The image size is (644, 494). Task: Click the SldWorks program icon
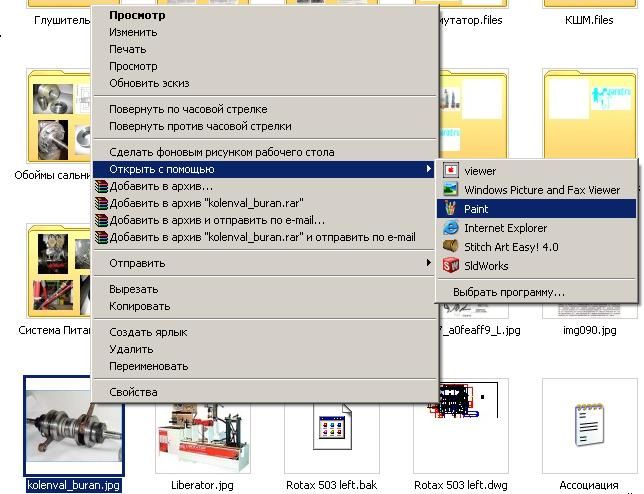(450, 266)
